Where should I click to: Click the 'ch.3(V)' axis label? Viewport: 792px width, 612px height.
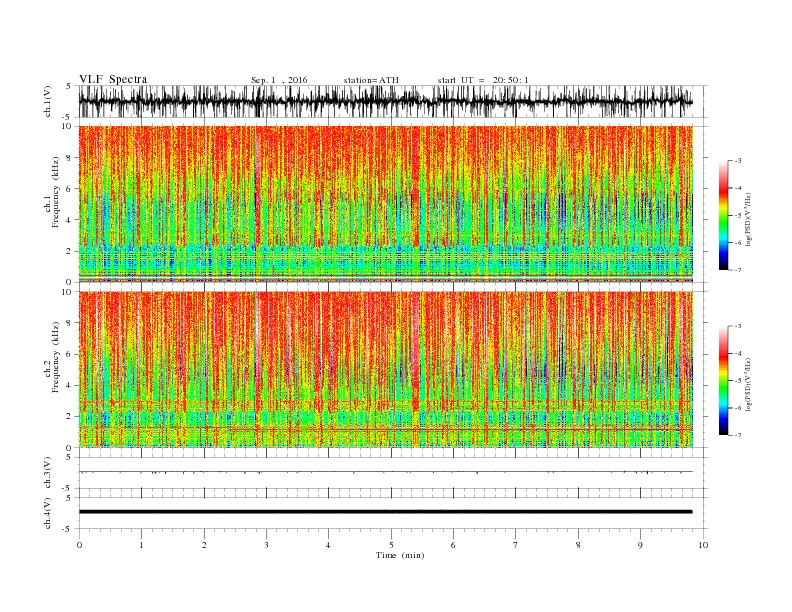click(x=48, y=473)
